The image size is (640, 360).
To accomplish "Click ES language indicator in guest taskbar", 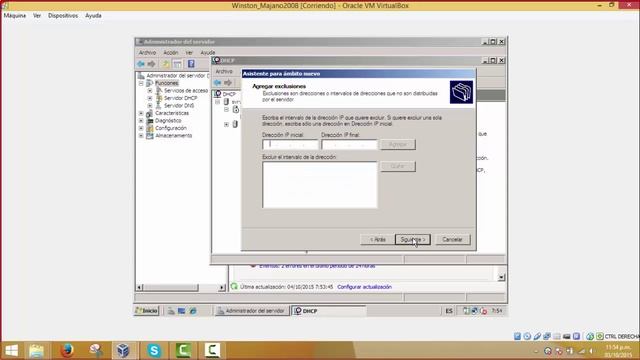I will [449, 311].
